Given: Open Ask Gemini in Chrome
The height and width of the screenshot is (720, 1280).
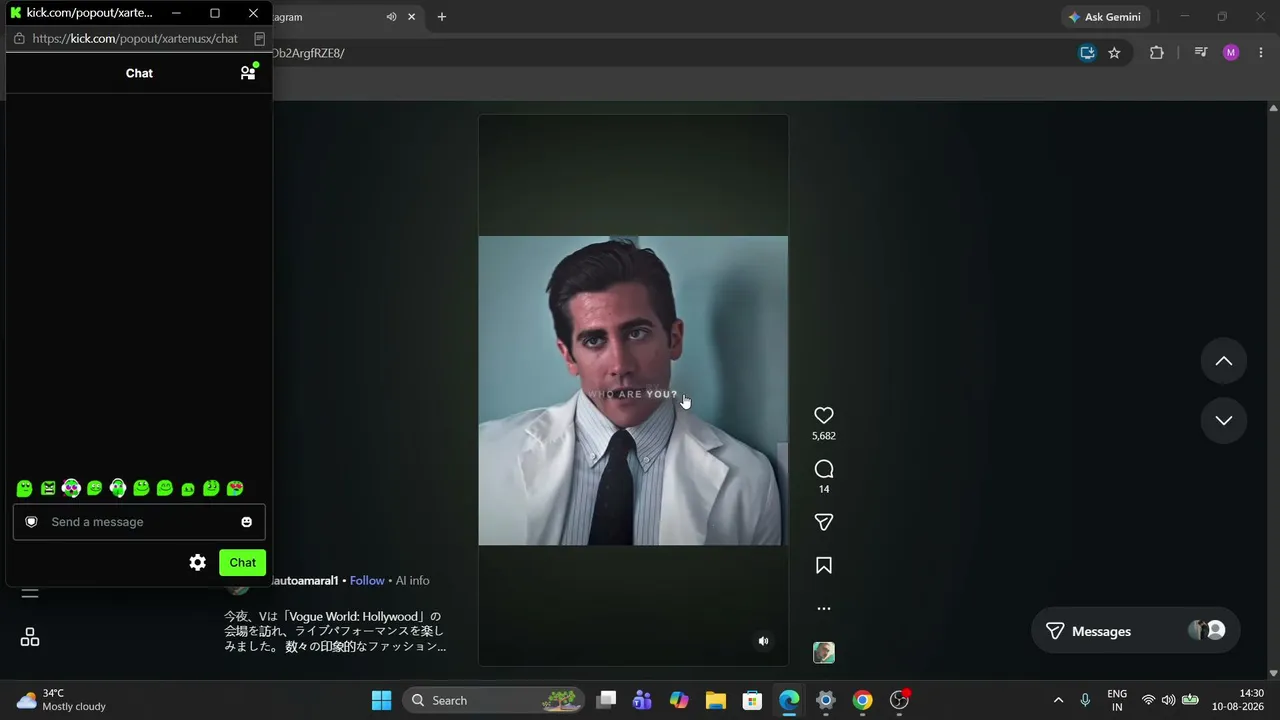Looking at the screenshot, I should (x=1105, y=17).
